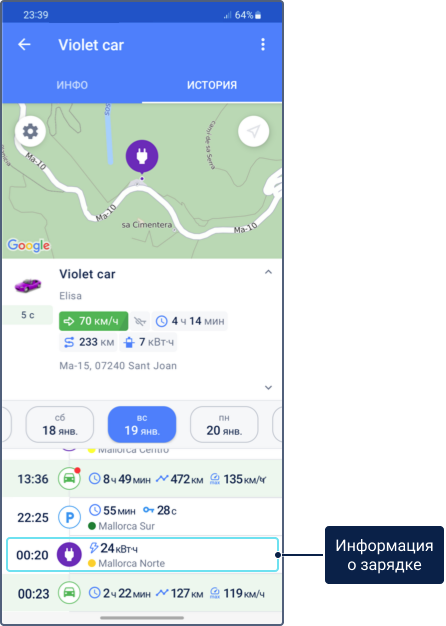Select date сб 18 янв.
This screenshot has height=626, width=446.
(60, 424)
